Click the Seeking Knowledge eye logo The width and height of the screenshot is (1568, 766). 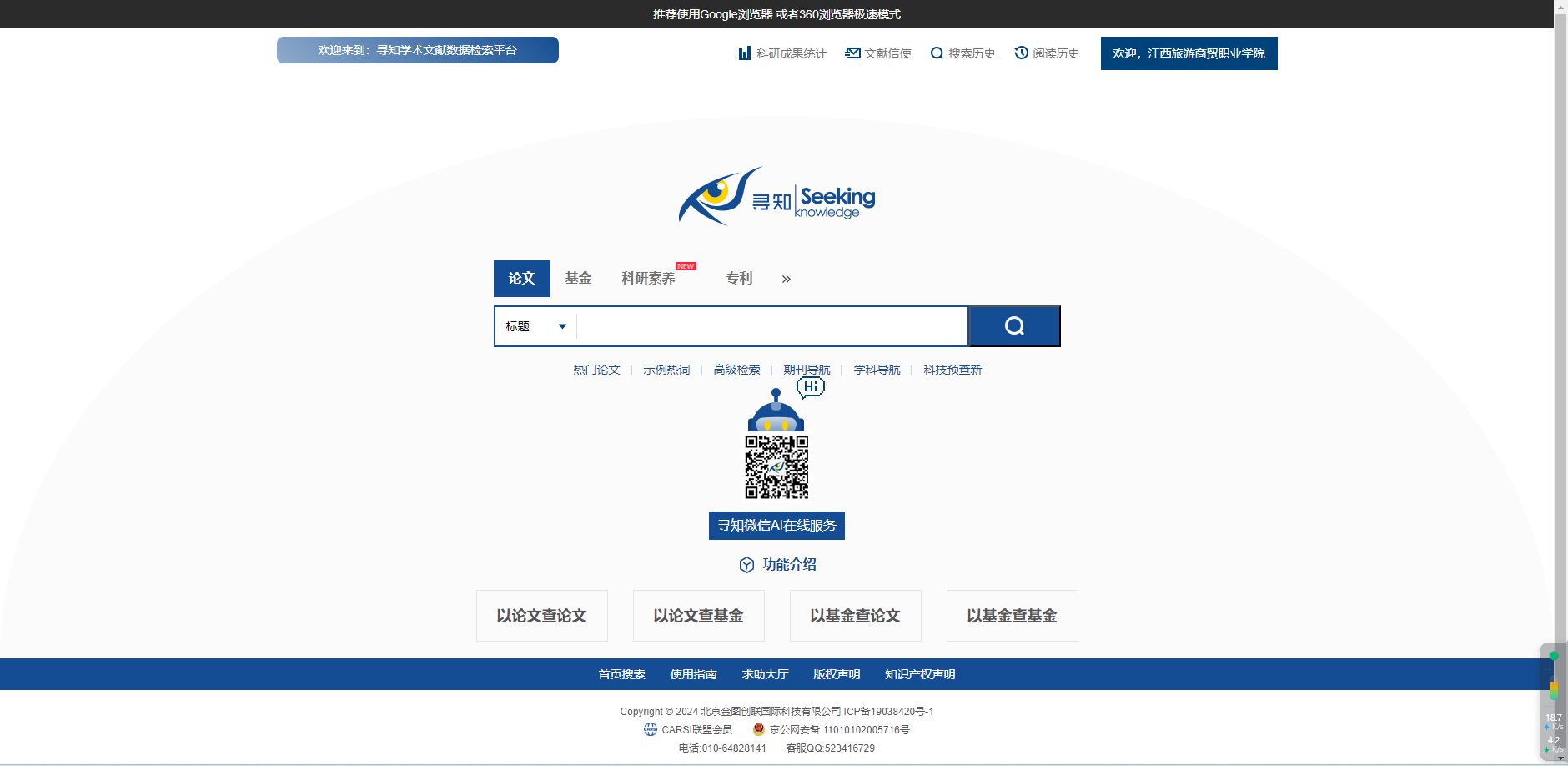point(776,197)
